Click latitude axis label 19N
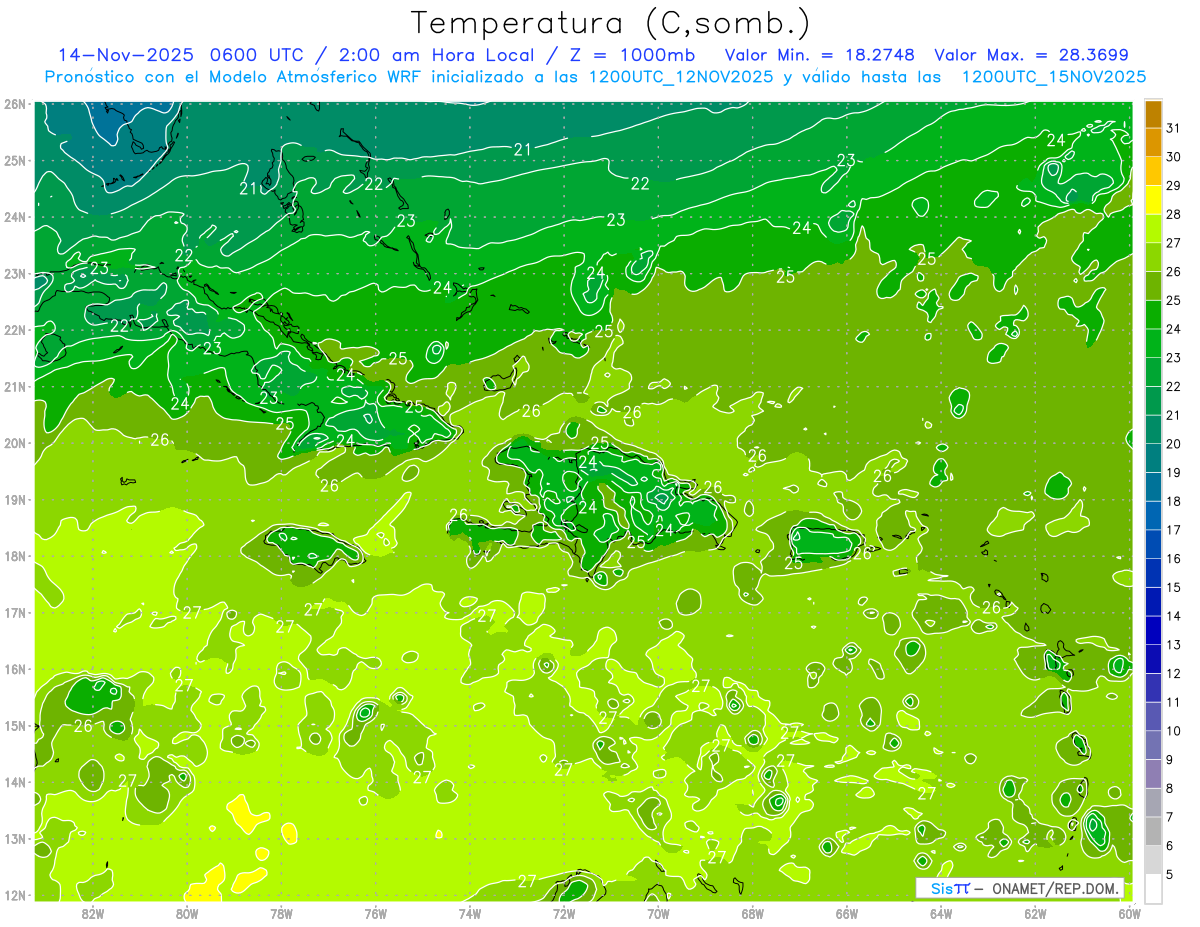1200x927 pixels. click(x=15, y=499)
